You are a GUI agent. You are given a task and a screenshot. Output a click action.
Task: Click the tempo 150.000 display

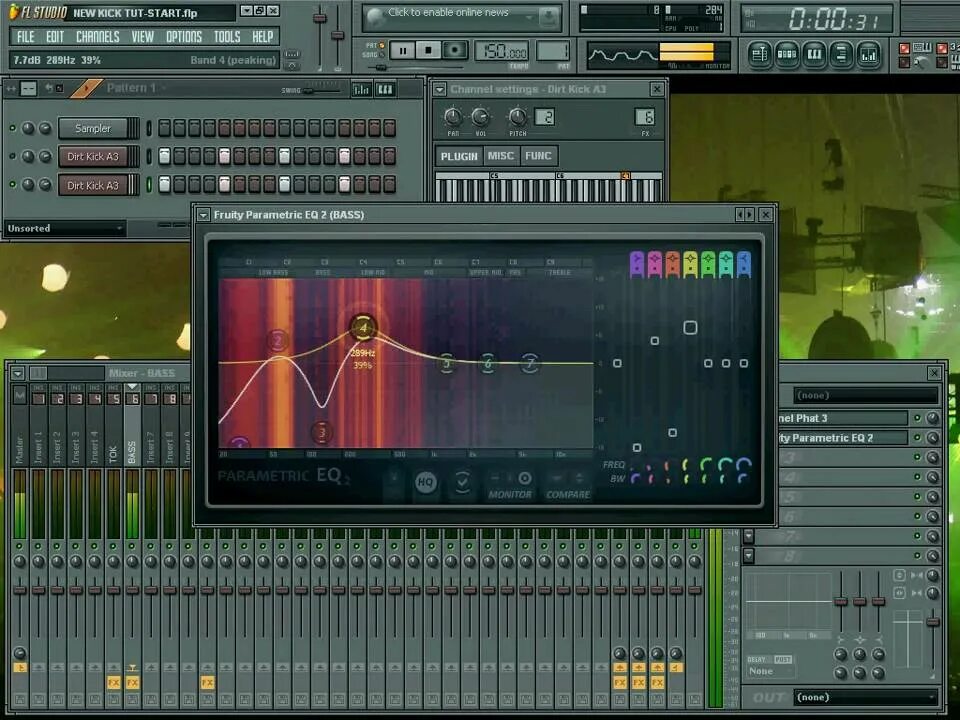click(502, 51)
